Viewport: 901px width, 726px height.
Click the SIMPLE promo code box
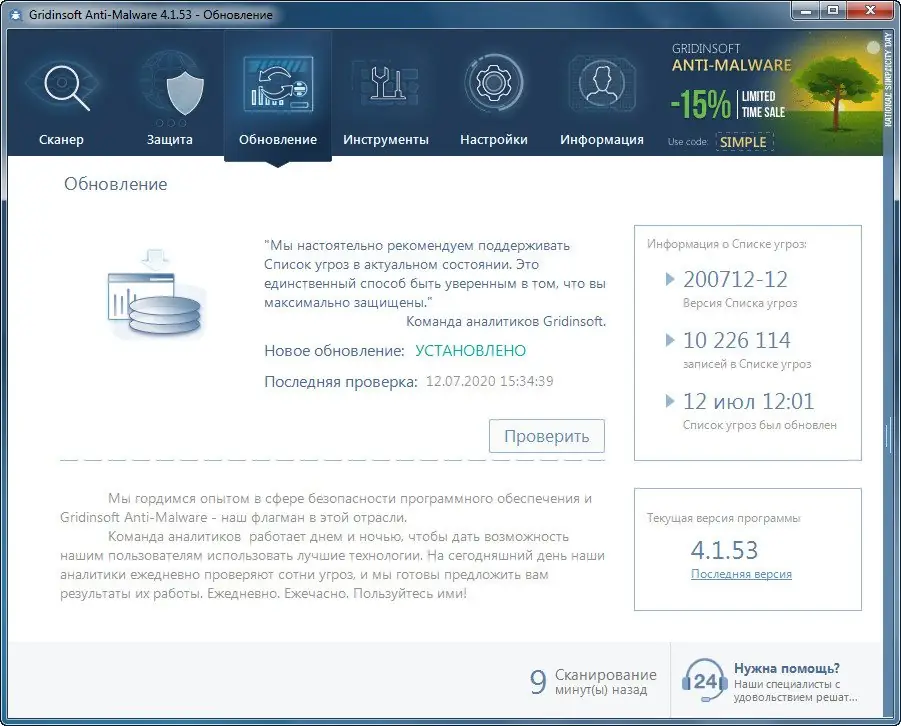[744, 142]
